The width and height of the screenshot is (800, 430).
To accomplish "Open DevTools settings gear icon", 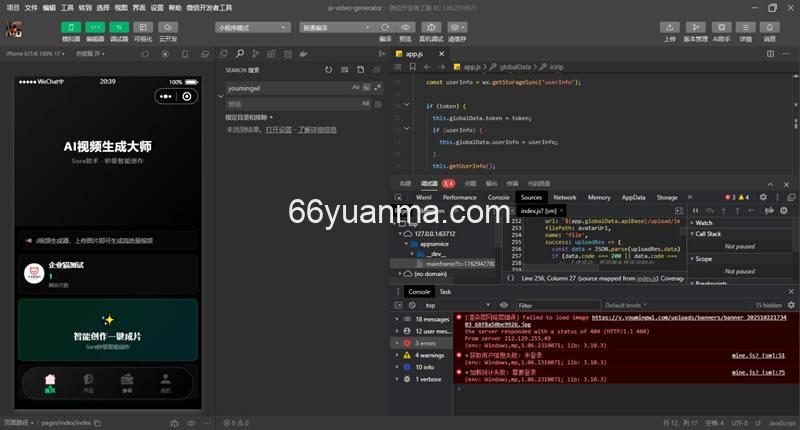I will click(763, 198).
